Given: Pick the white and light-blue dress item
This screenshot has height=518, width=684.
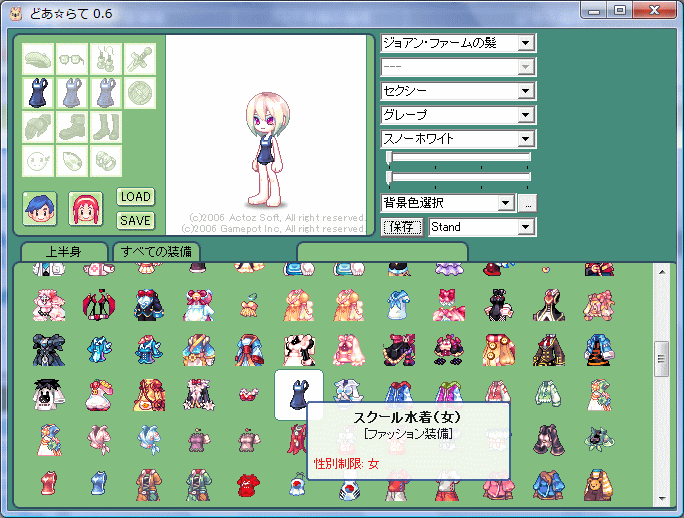Looking at the screenshot, I should (399, 304).
